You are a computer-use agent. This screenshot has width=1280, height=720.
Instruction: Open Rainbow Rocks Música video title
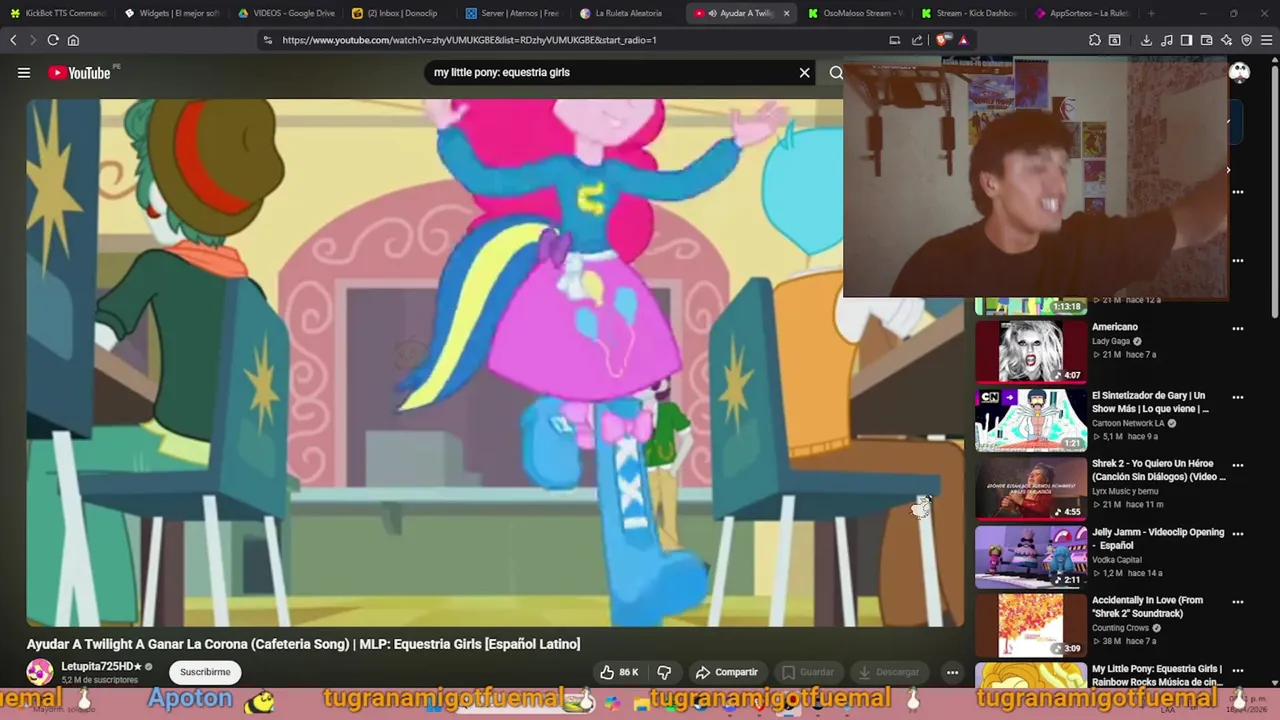(x=1158, y=675)
